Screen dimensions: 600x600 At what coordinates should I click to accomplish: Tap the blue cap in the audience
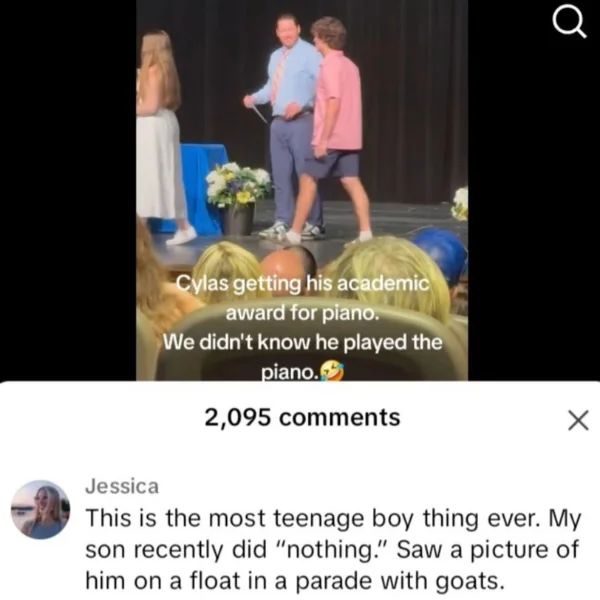[x=440, y=253]
